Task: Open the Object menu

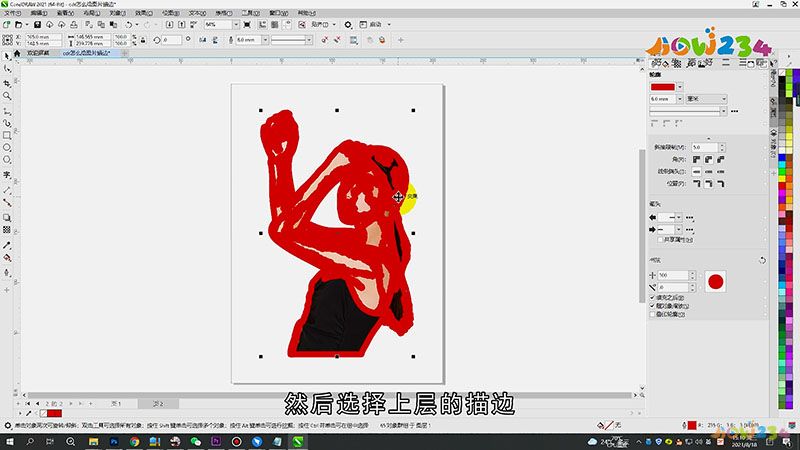Action: coord(118,13)
